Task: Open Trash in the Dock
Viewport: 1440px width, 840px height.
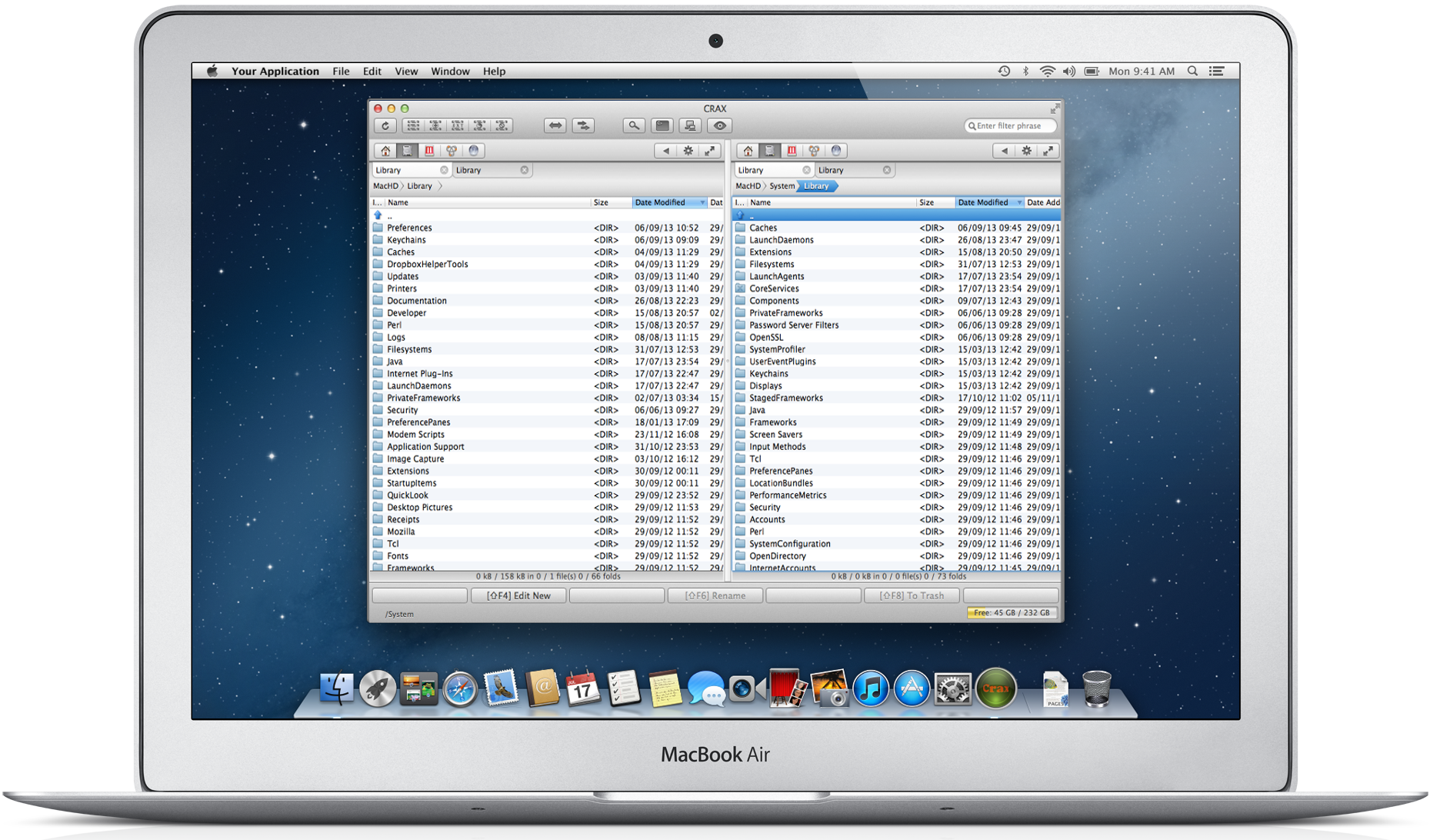Action: [1096, 688]
